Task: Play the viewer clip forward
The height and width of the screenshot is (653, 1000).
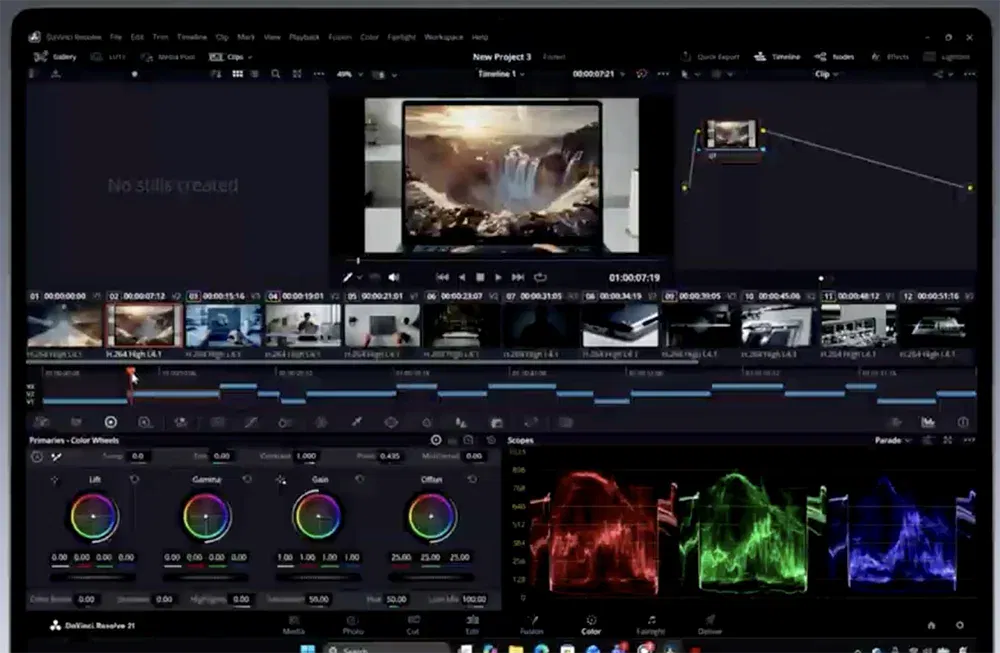Action: point(498,277)
